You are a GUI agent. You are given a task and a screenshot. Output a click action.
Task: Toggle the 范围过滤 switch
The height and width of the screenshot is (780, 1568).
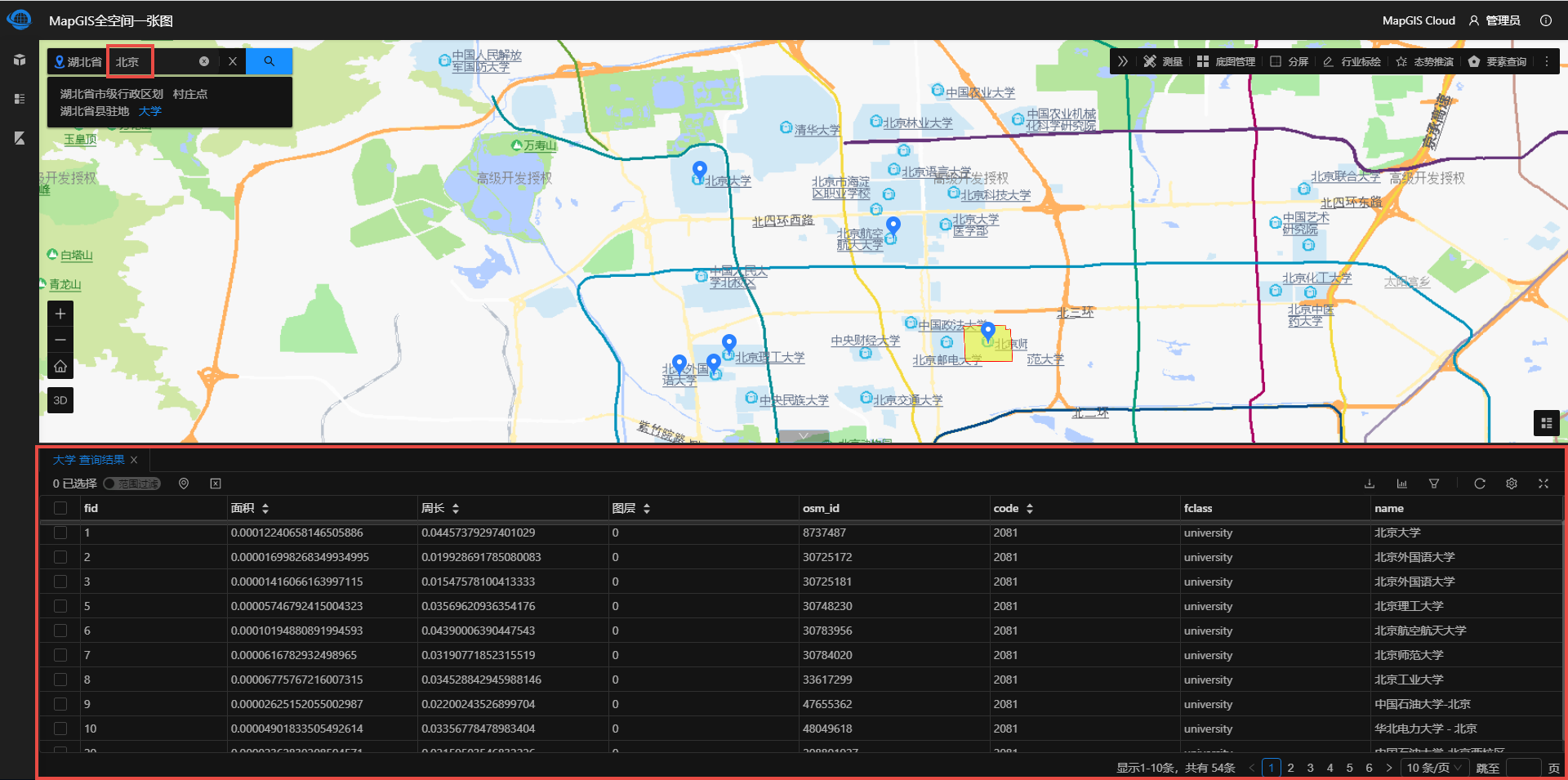pos(132,484)
